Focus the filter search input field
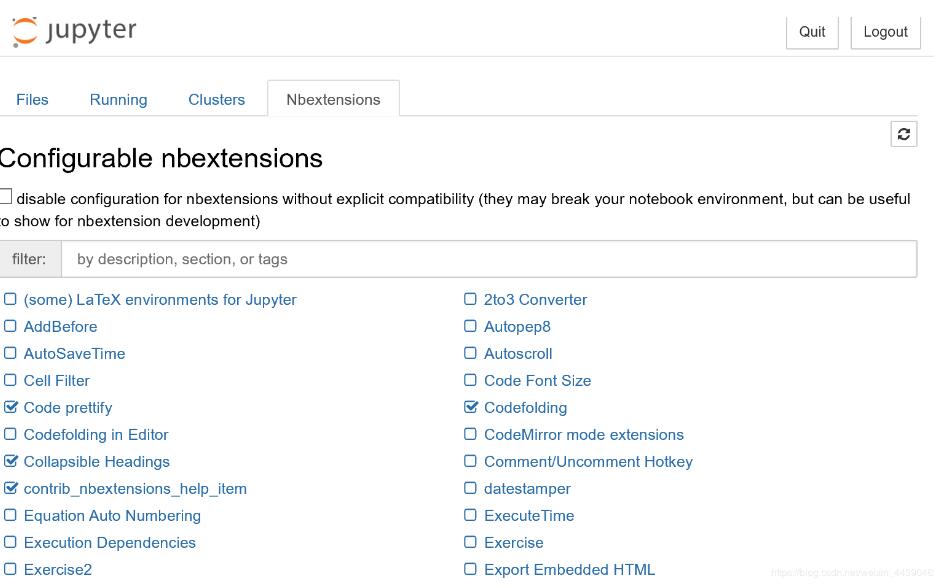The image size is (934, 588). pyautogui.click(x=488, y=259)
